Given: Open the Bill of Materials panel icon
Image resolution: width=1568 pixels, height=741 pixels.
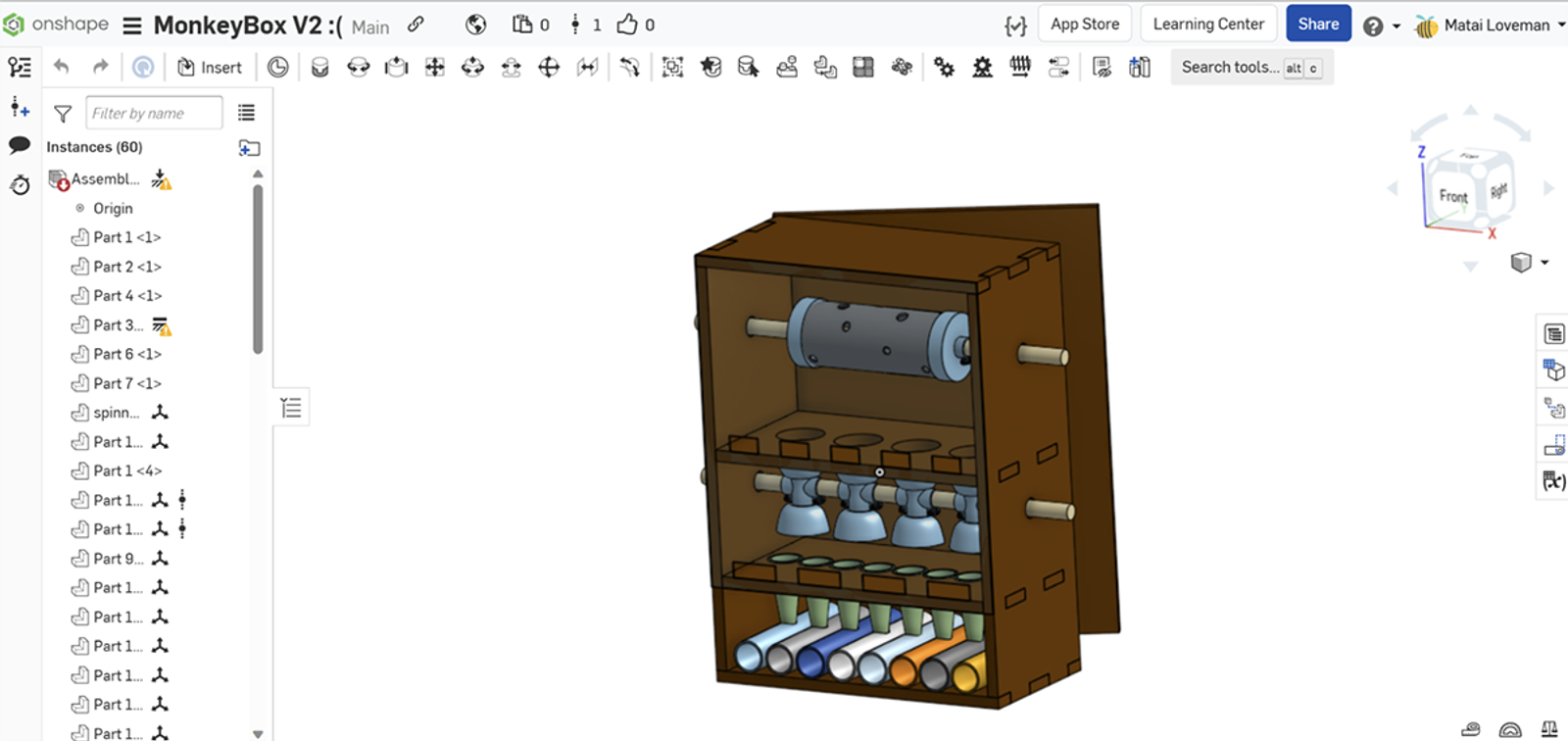Looking at the screenshot, I should [1554, 334].
